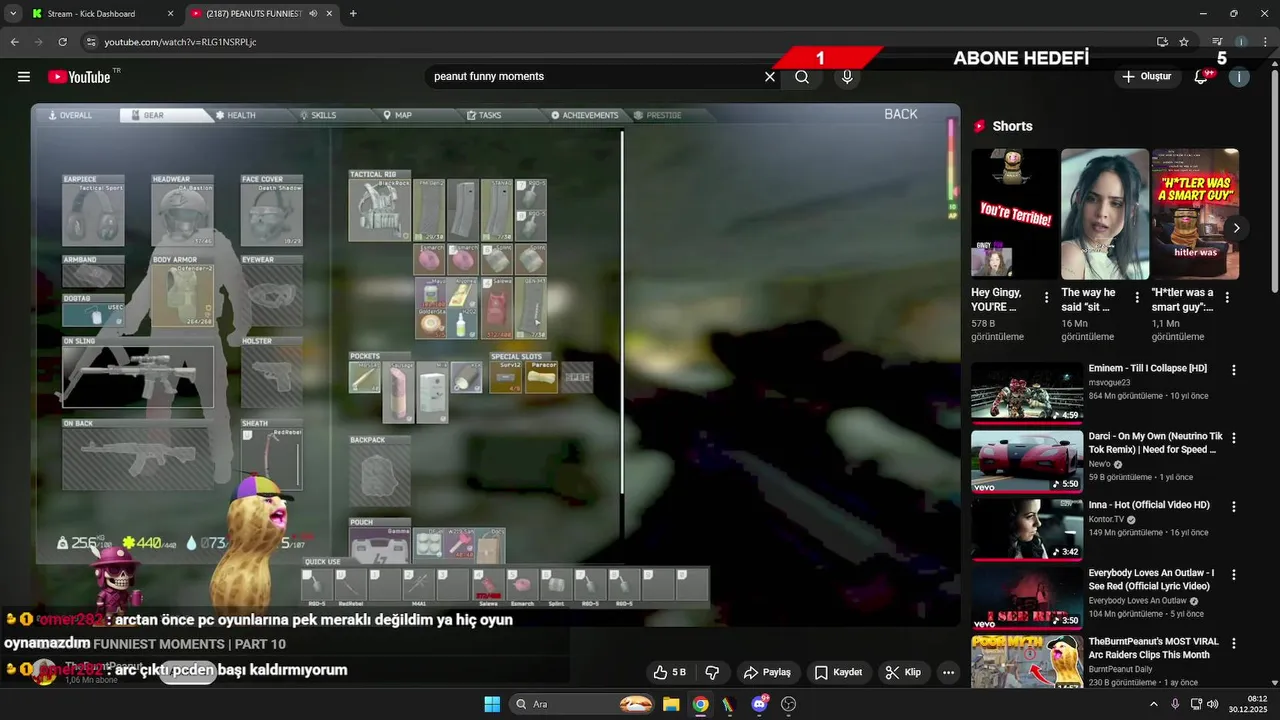Open options for "The way he said" short

[1136, 297]
